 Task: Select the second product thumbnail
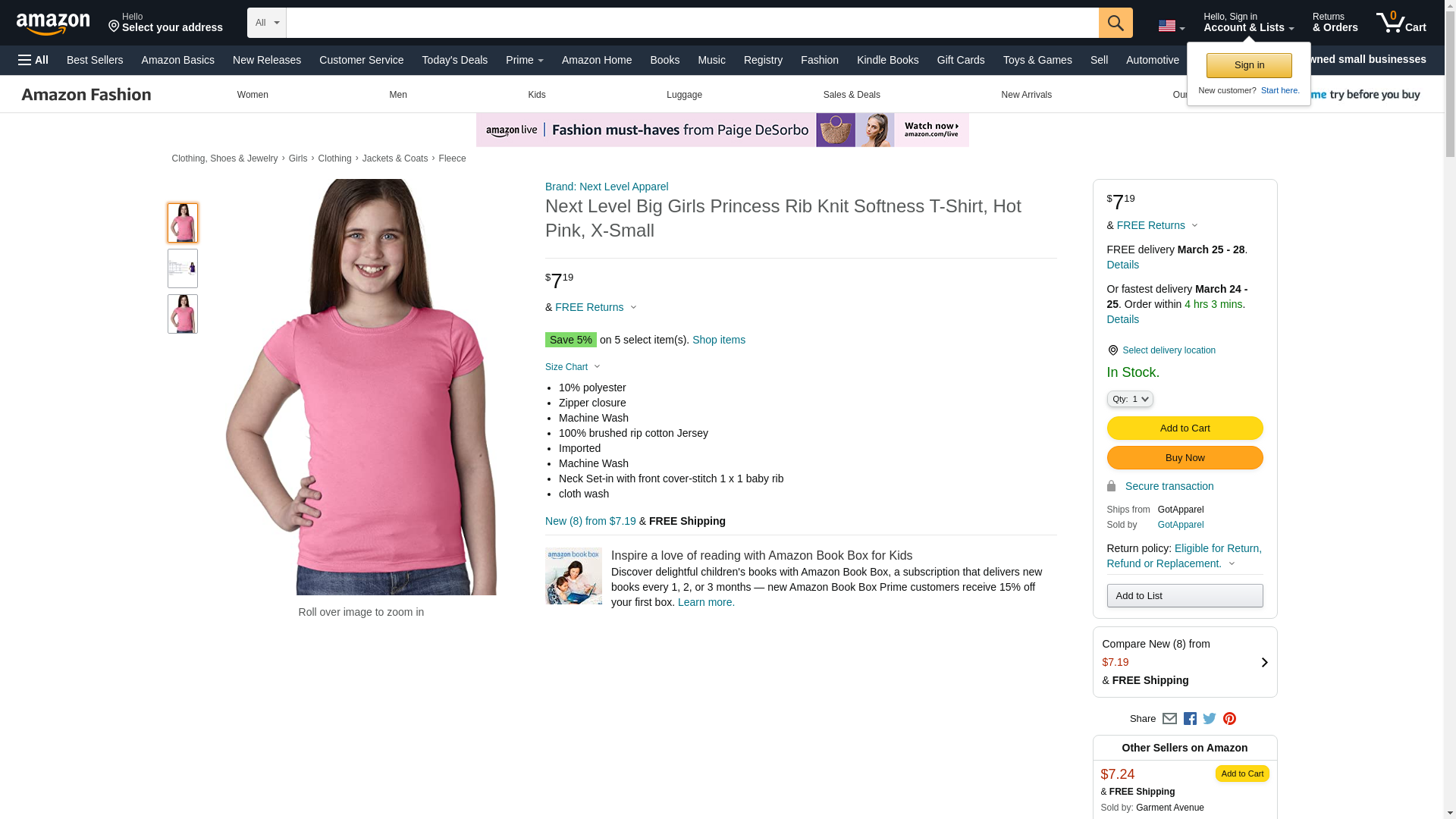pos(183,268)
